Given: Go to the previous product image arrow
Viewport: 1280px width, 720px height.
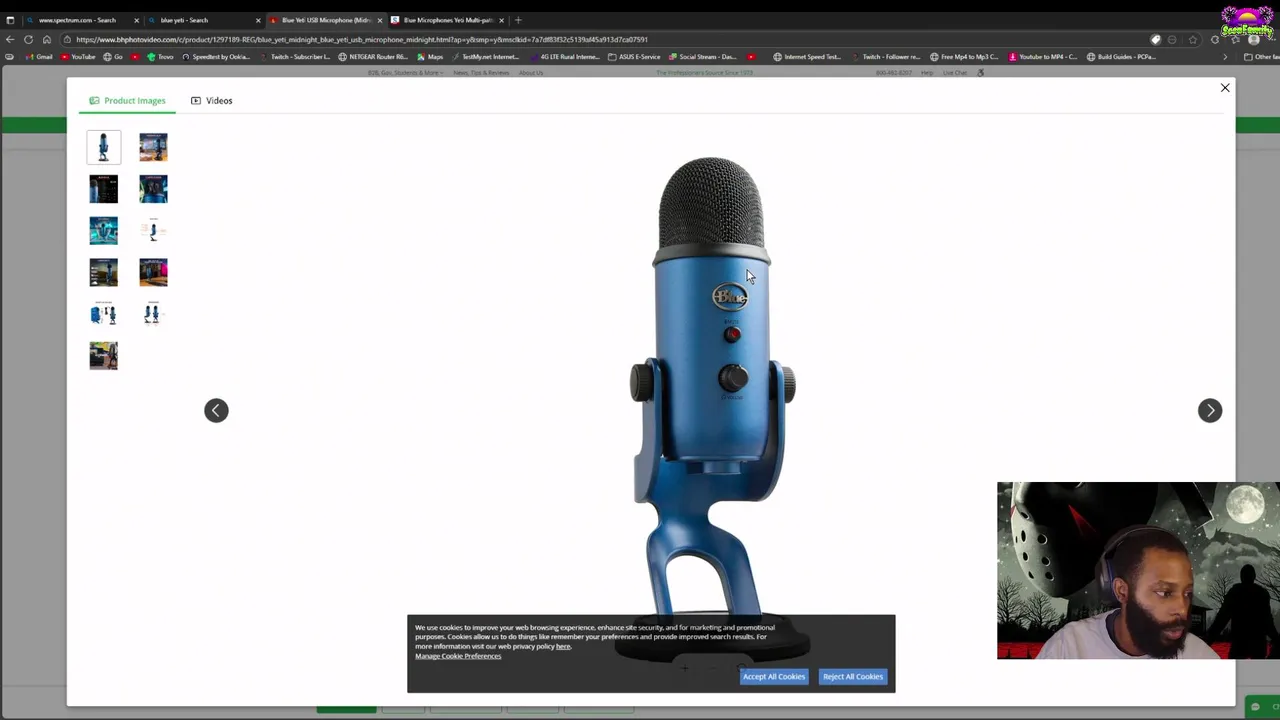Looking at the screenshot, I should pyautogui.click(x=216, y=410).
